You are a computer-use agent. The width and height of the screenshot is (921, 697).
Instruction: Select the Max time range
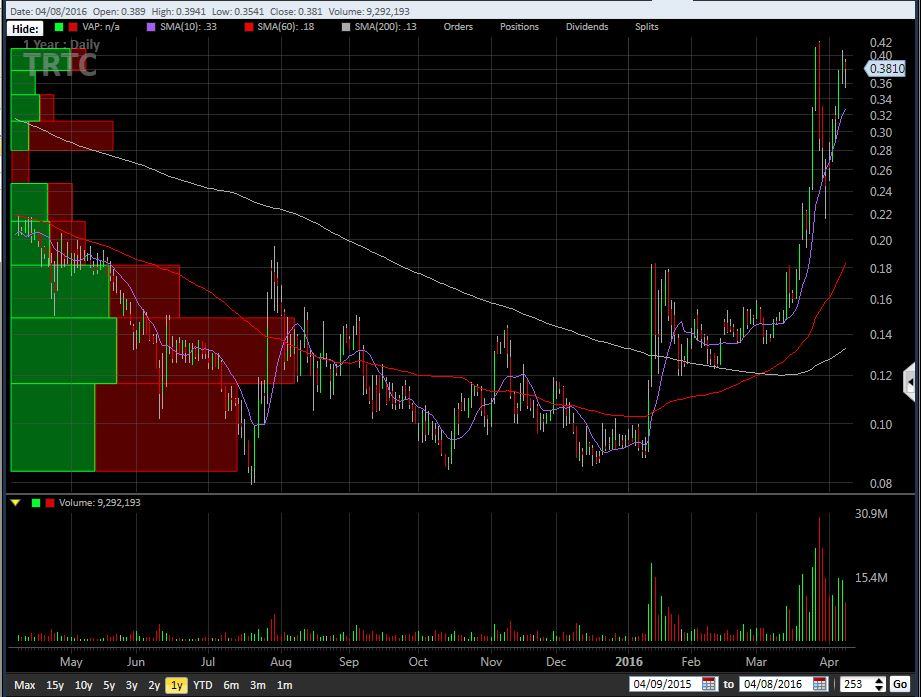(25, 685)
